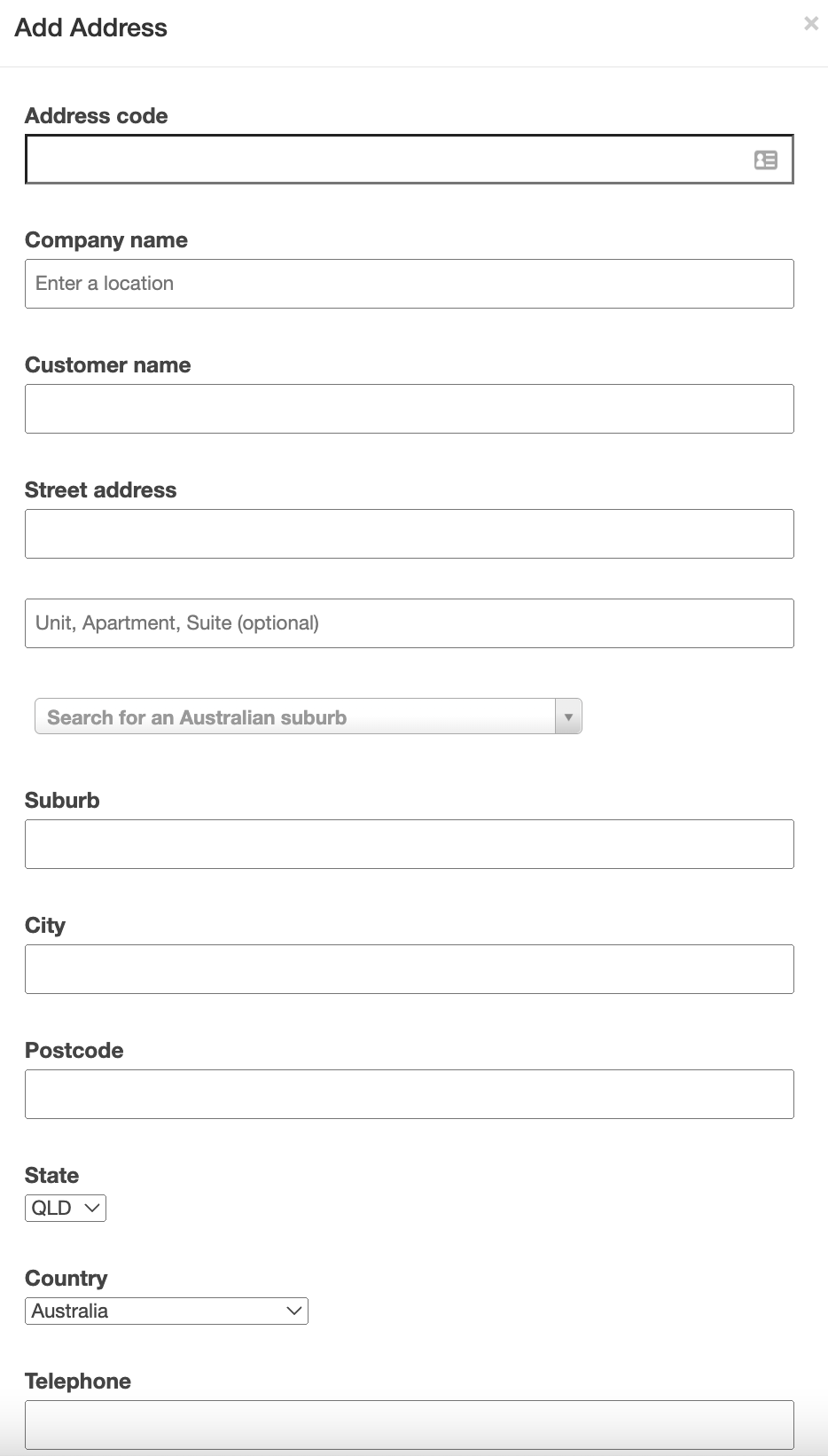Image resolution: width=828 pixels, height=1456 pixels.
Task: Click the Unit, Apartment, Suite optional field
Action: coord(410,622)
